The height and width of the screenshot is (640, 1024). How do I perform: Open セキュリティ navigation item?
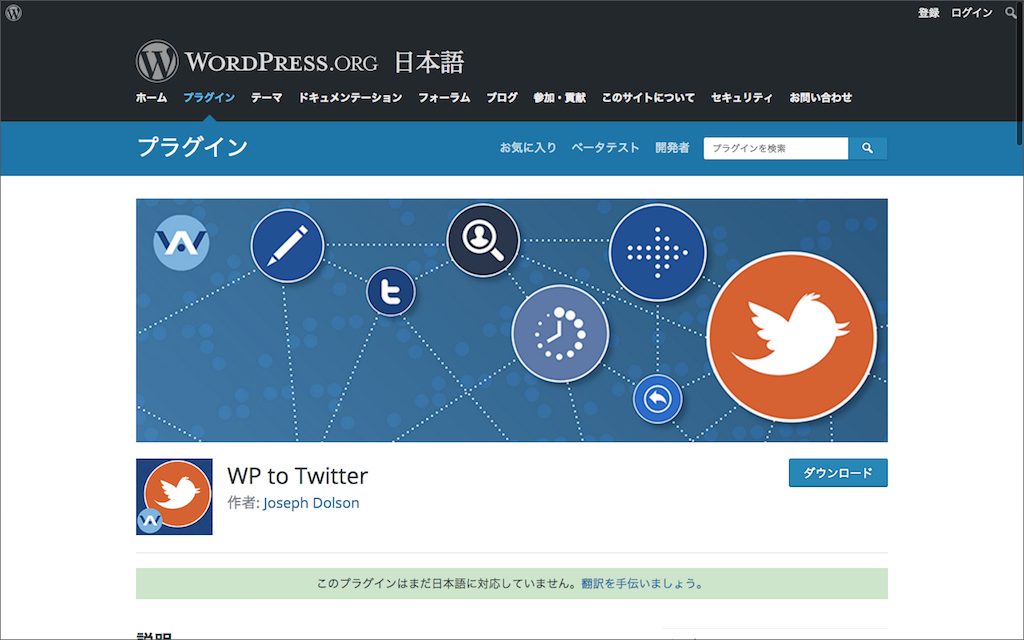(x=742, y=98)
